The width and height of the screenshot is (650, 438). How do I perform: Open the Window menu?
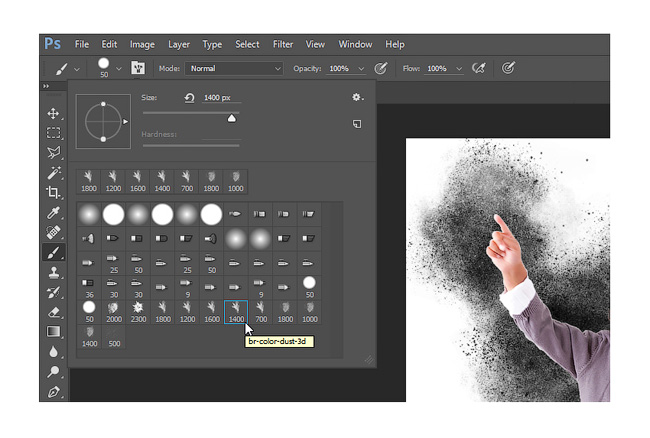[x=355, y=44]
